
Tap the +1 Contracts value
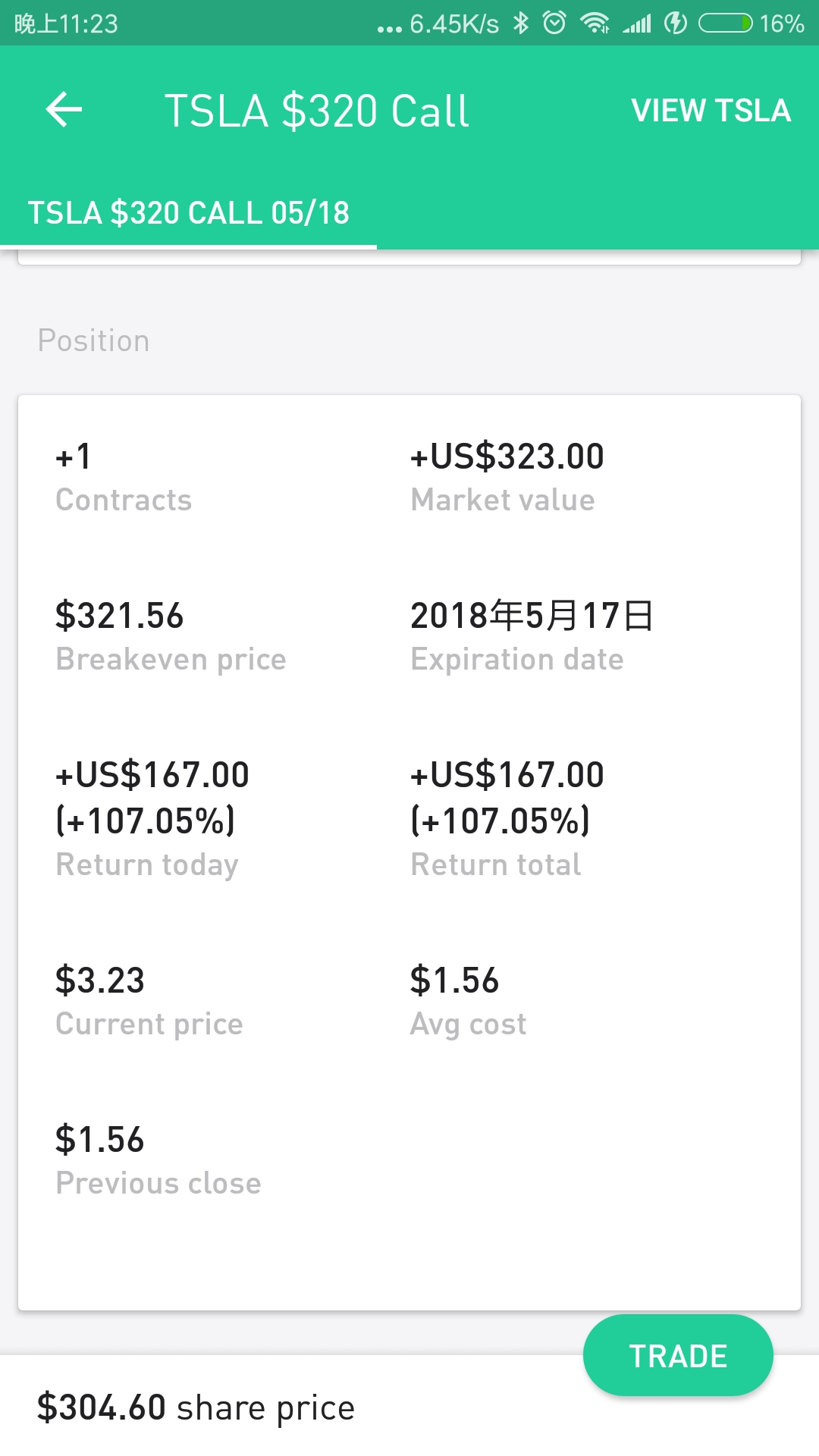click(x=74, y=457)
